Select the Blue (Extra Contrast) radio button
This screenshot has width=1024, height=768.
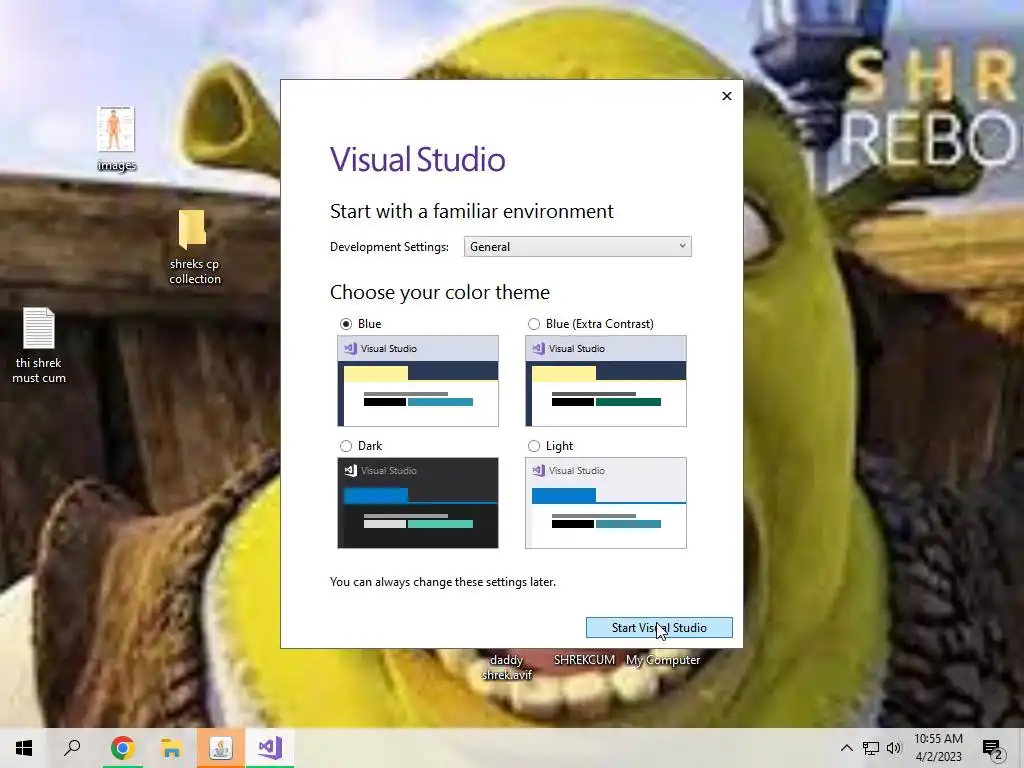[x=534, y=324]
